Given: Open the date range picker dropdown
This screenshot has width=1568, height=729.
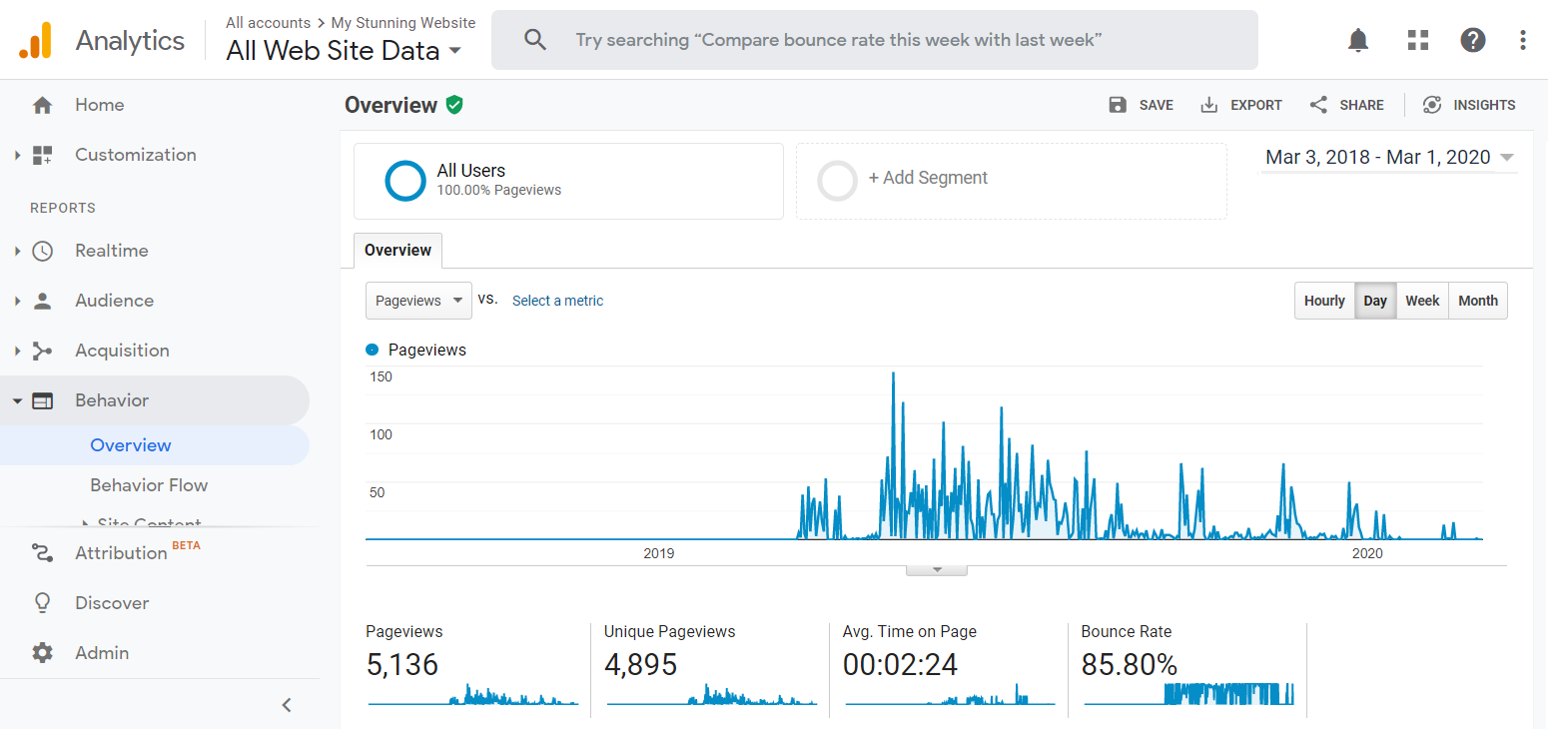Looking at the screenshot, I should [x=1389, y=158].
